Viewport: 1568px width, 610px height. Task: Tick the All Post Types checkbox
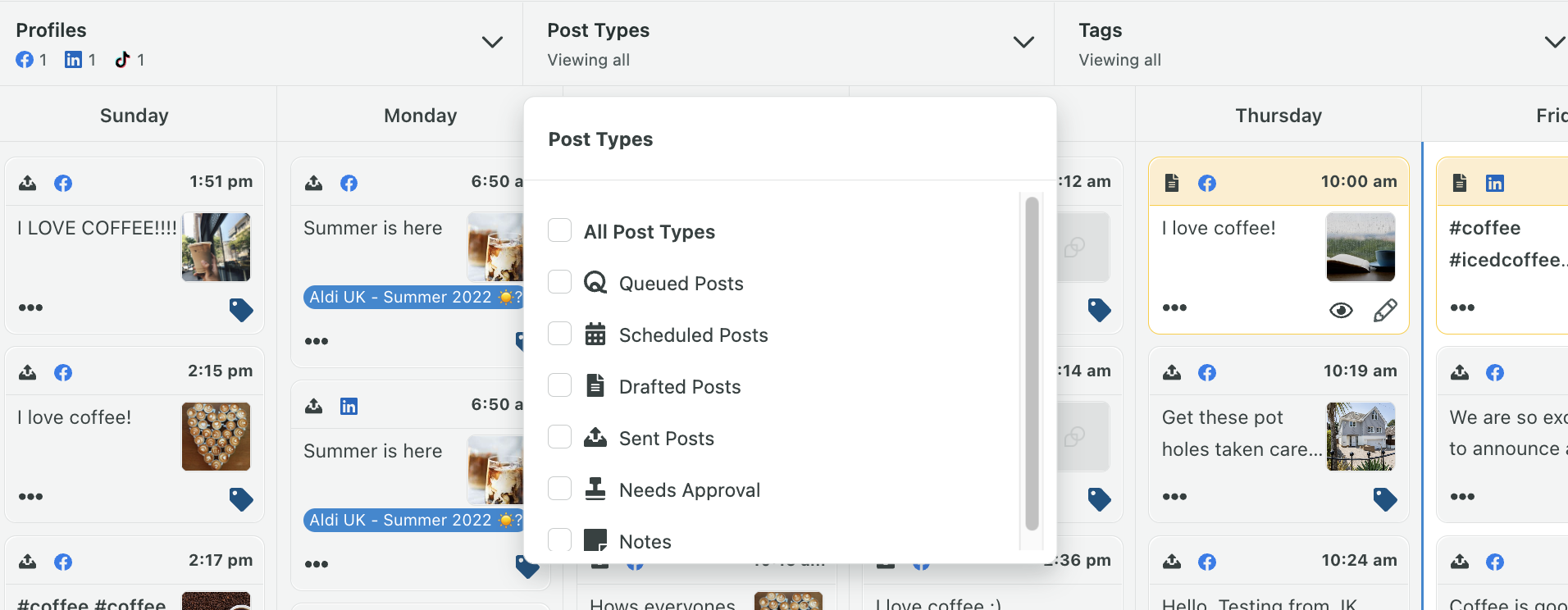559,230
